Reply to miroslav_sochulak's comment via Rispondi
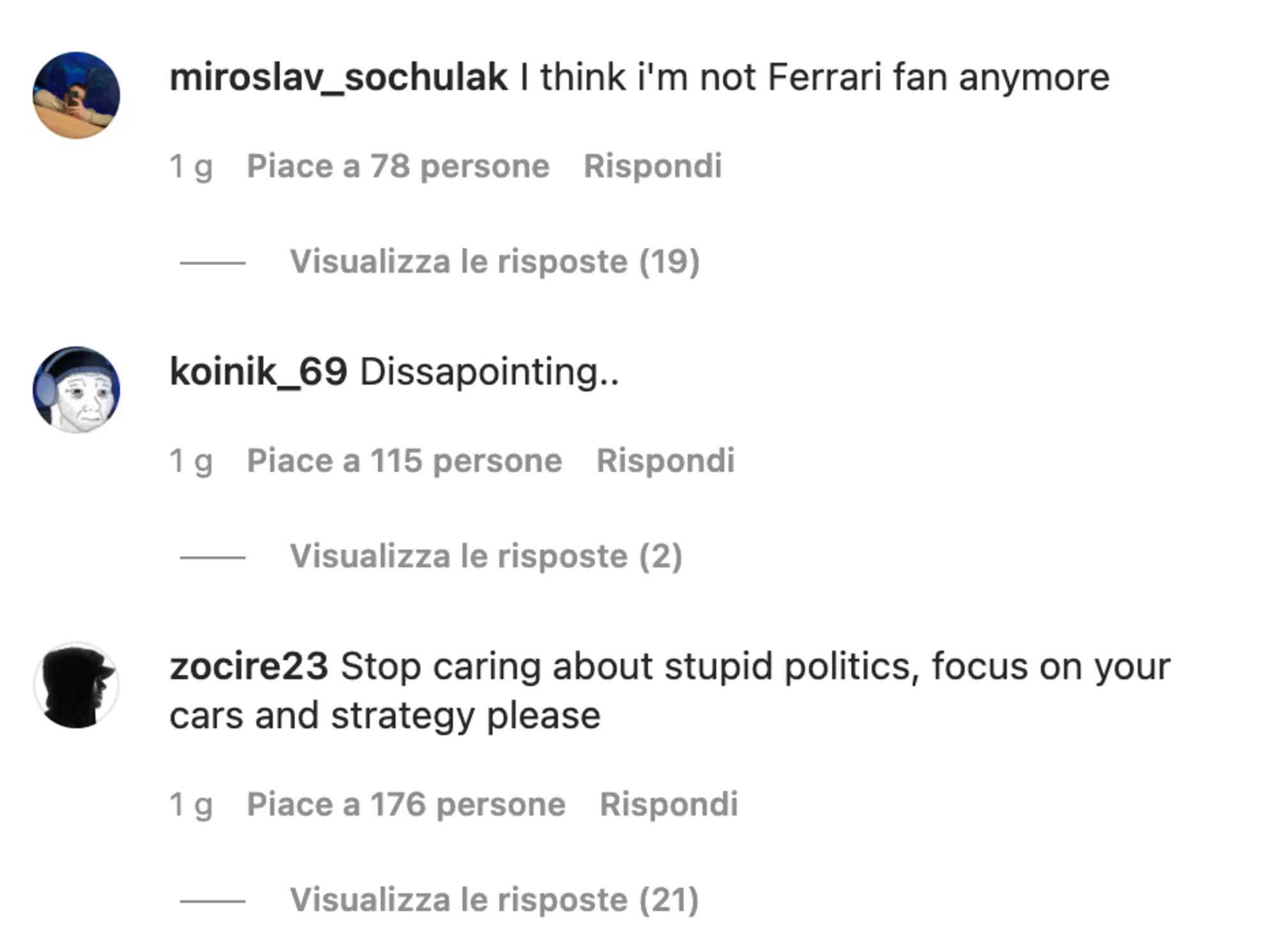 click(x=653, y=165)
